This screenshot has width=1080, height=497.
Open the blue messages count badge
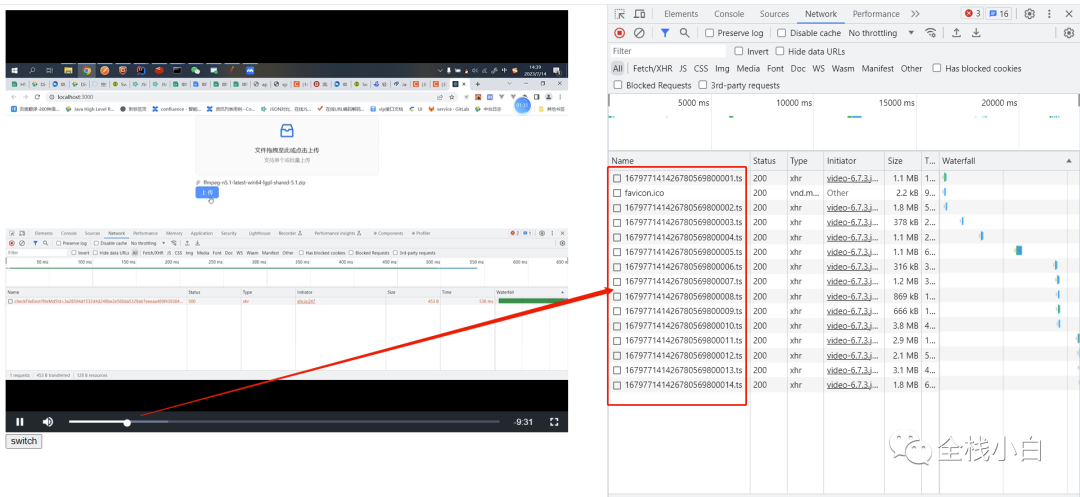point(998,14)
